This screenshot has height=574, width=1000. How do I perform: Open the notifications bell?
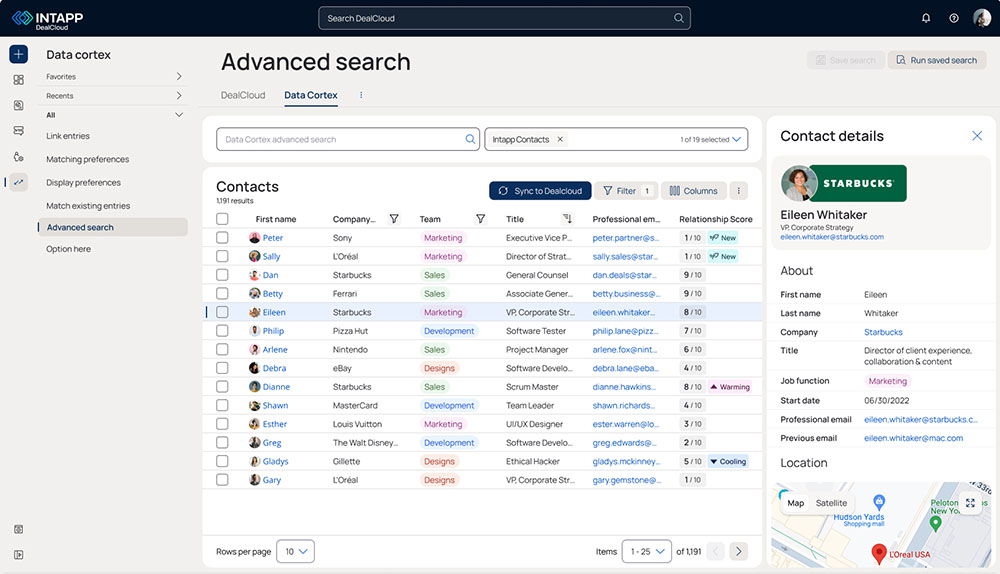click(x=925, y=18)
